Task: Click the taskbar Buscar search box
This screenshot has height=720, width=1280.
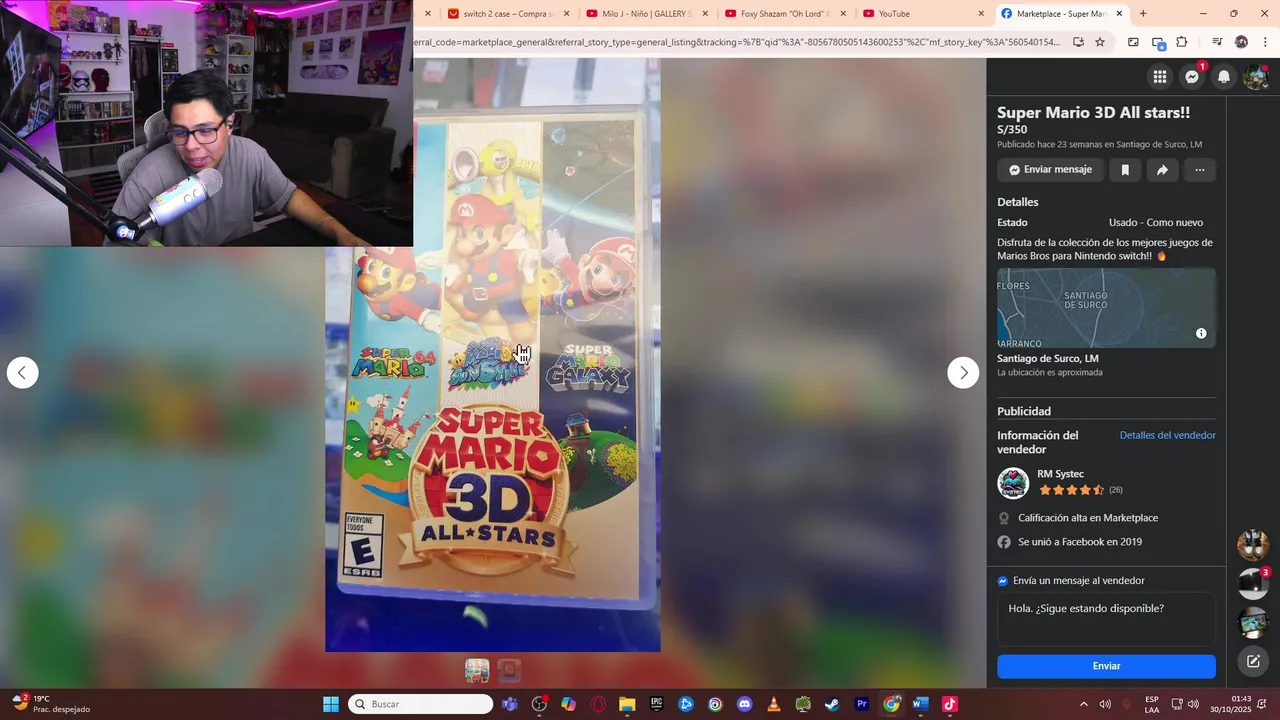Action: click(420, 704)
